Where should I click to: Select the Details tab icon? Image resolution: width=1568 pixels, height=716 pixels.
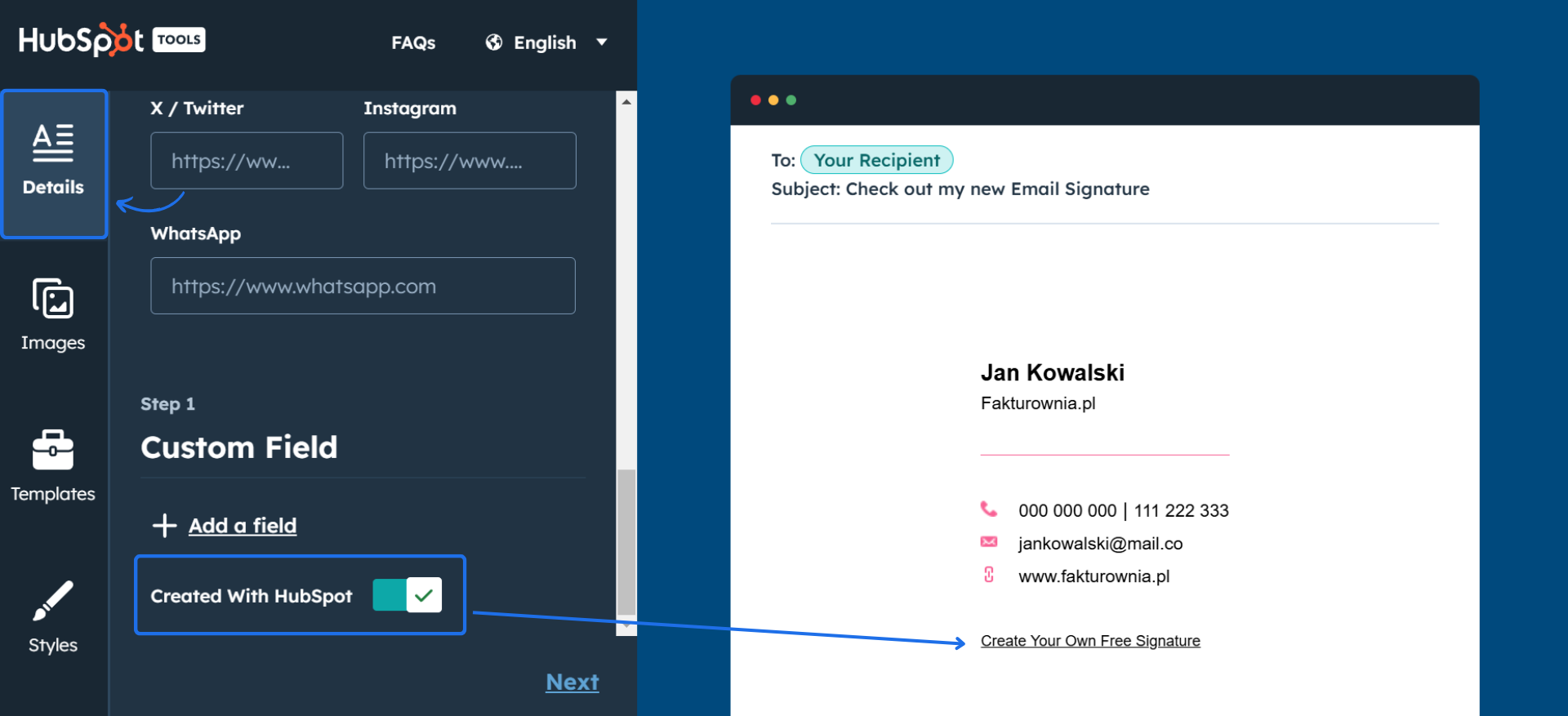pos(53,143)
